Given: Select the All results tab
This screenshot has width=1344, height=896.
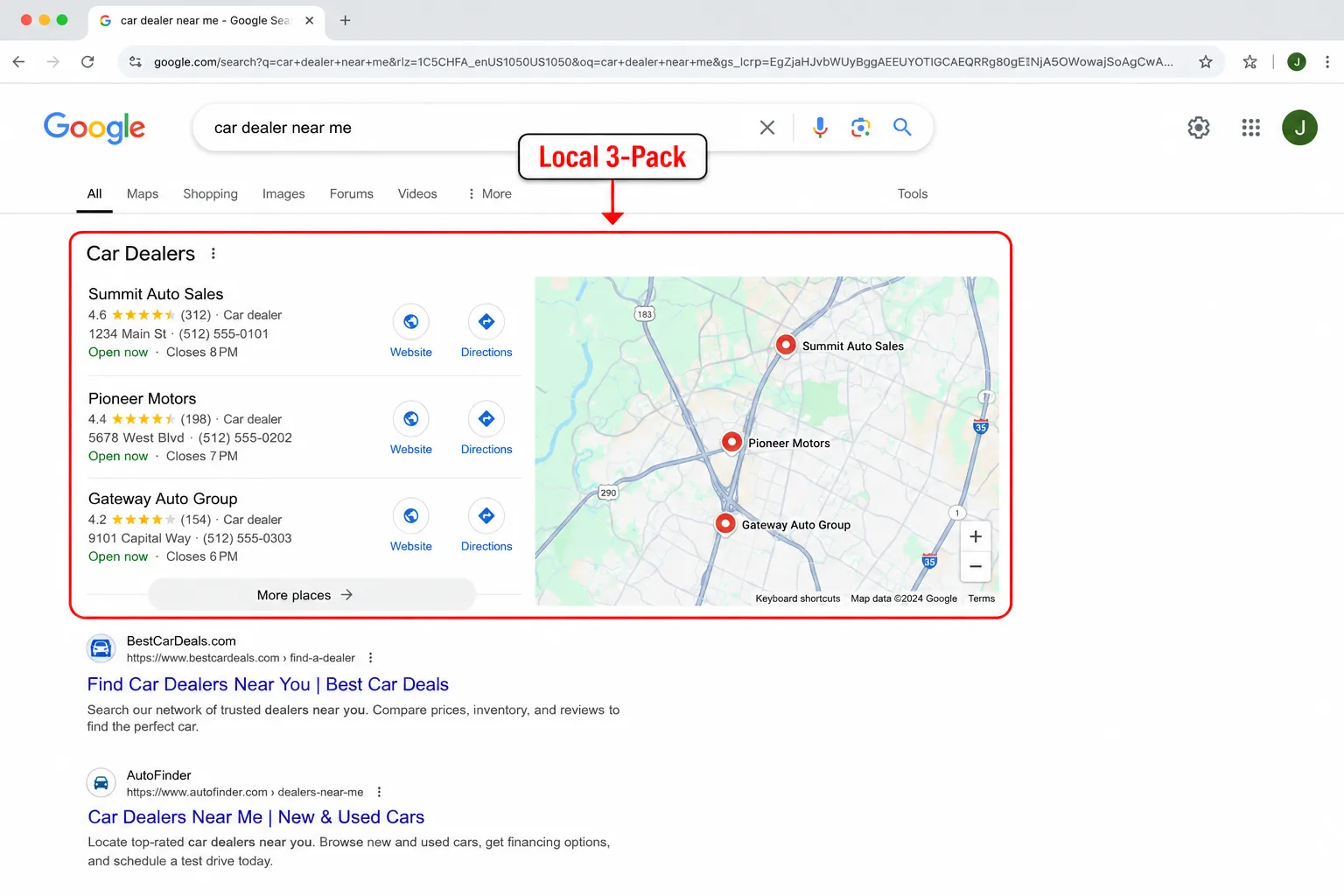Looking at the screenshot, I should [94, 194].
